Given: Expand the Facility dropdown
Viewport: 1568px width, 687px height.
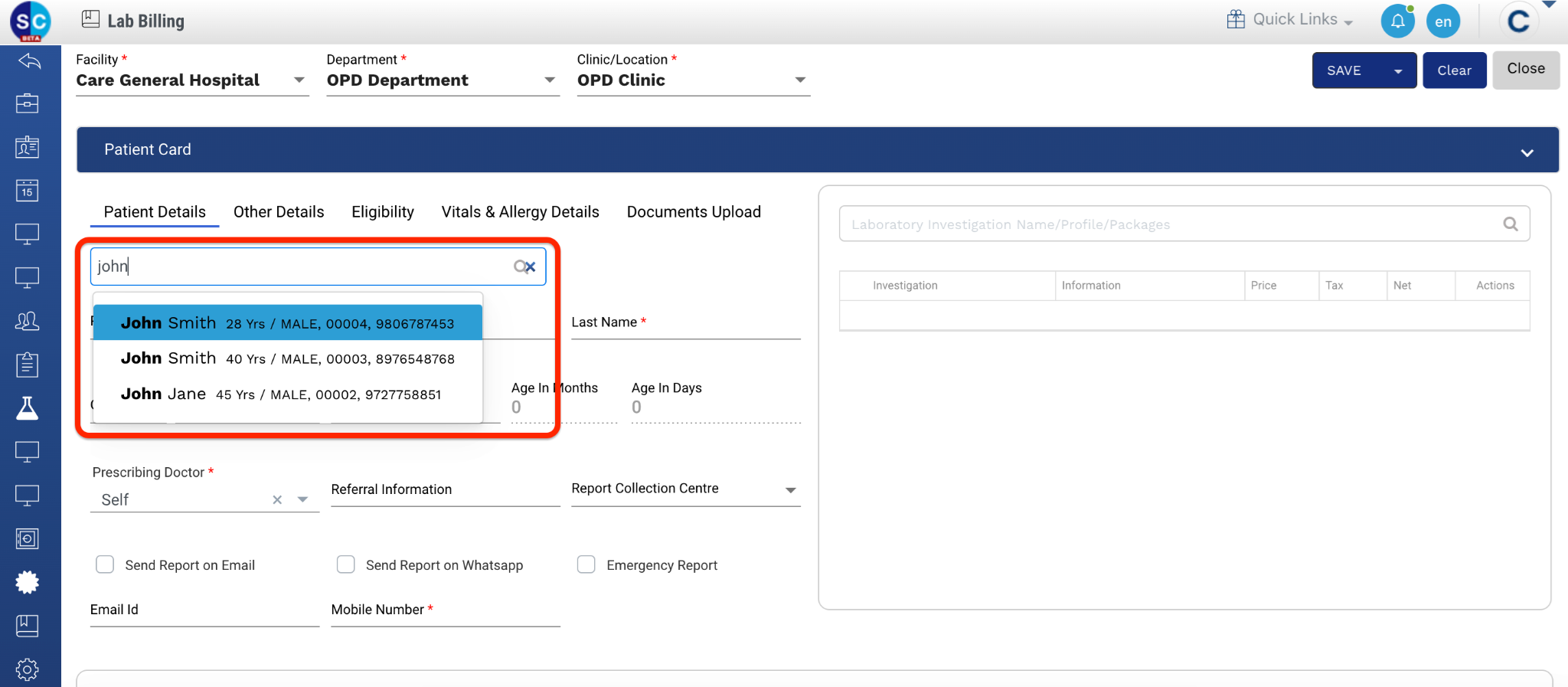Looking at the screenshot, I should [299, 80].
